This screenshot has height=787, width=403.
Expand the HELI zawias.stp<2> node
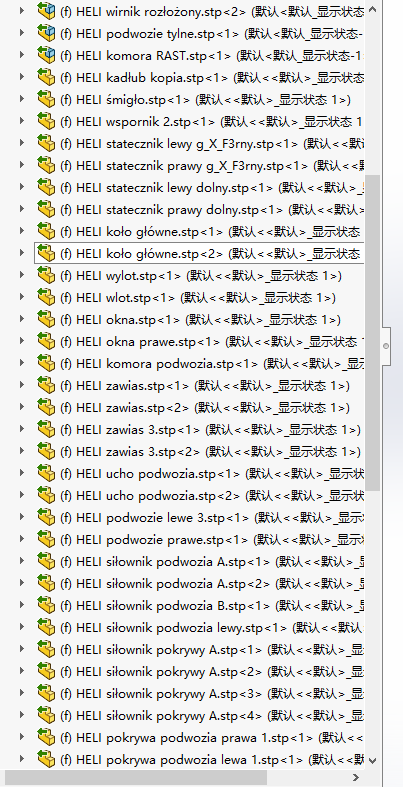point(22,407)
